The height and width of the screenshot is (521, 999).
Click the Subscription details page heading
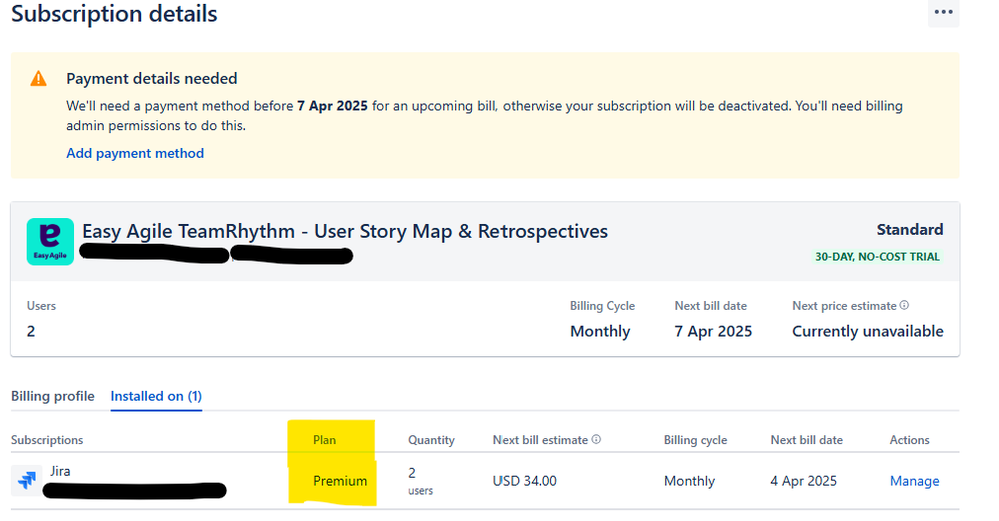115,13
